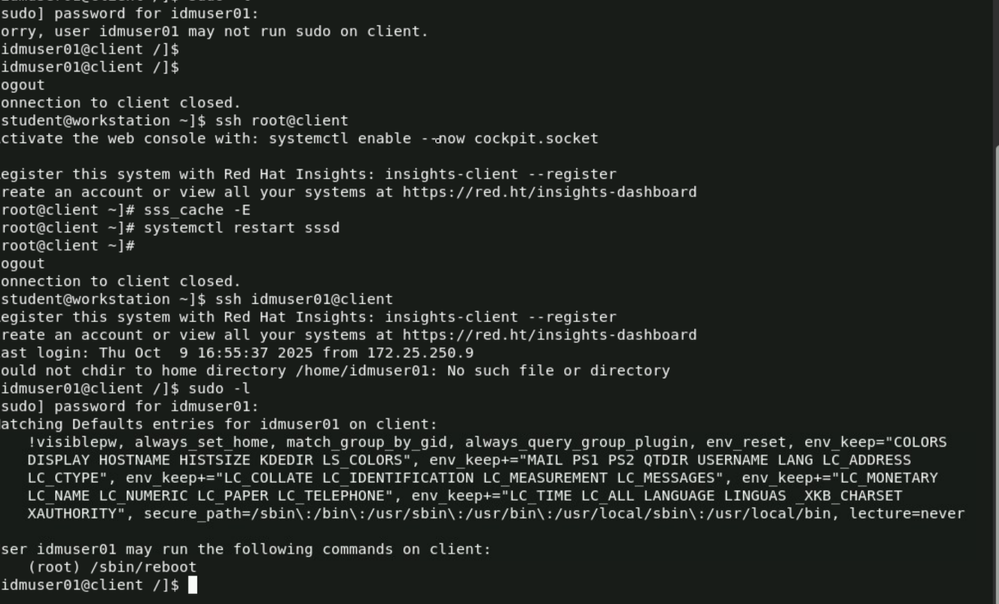This screenshot has width=999, height=604.
Task: Click the IP address 172.25.250.9
Action: point(420,353)
